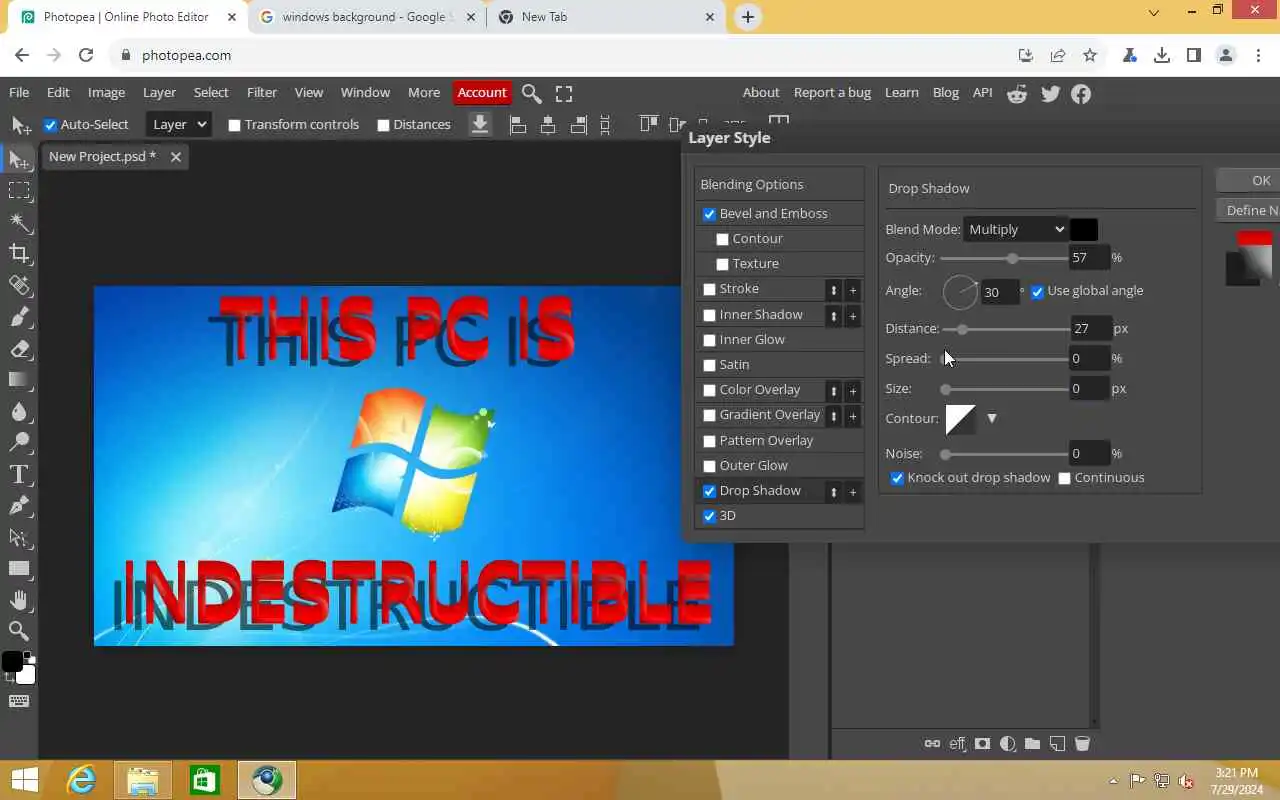Open Chrome tab search chevron

pyautogui.click(x=1154, y=13)
